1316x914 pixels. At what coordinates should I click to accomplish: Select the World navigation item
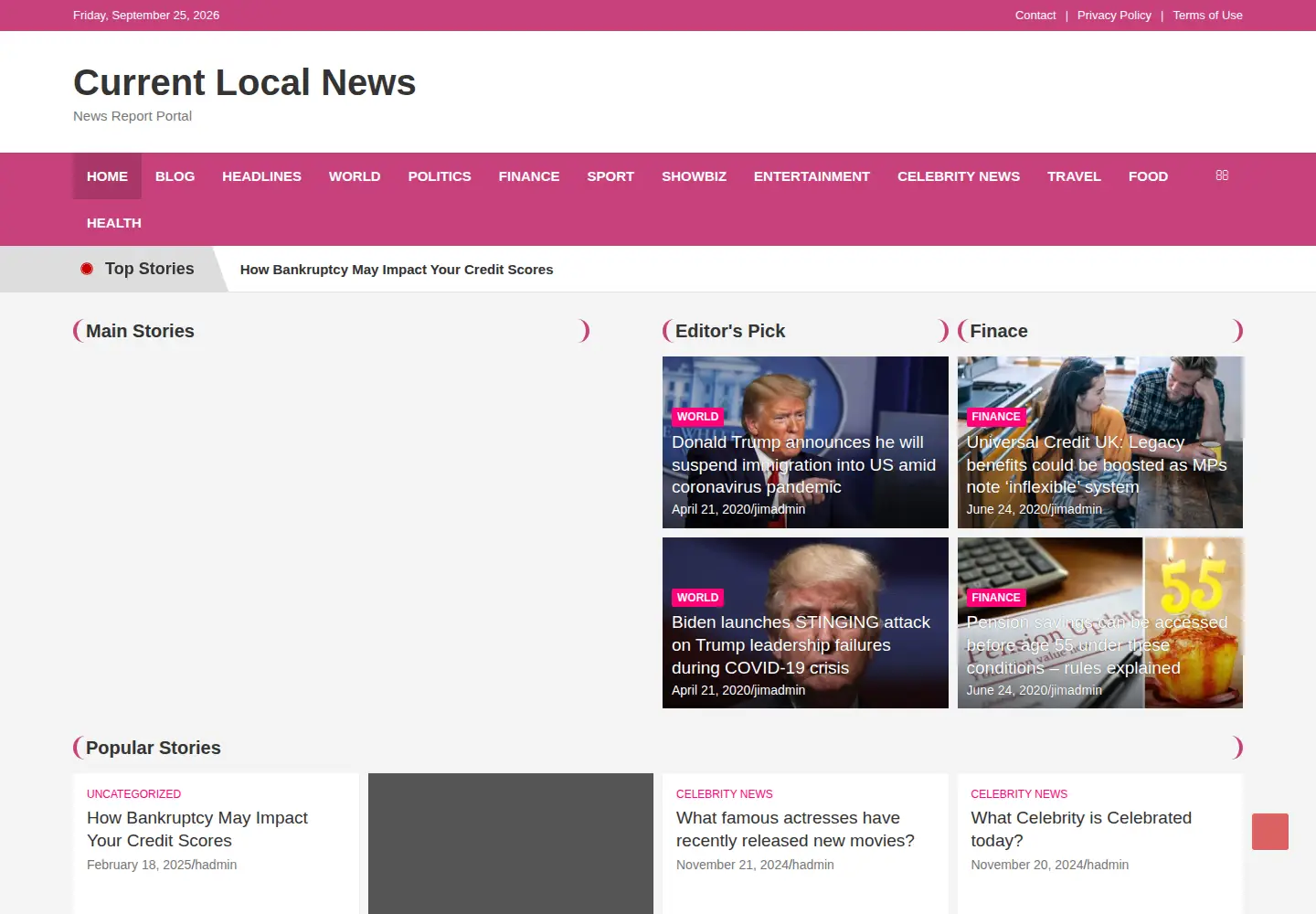click(x=355, y=176)
